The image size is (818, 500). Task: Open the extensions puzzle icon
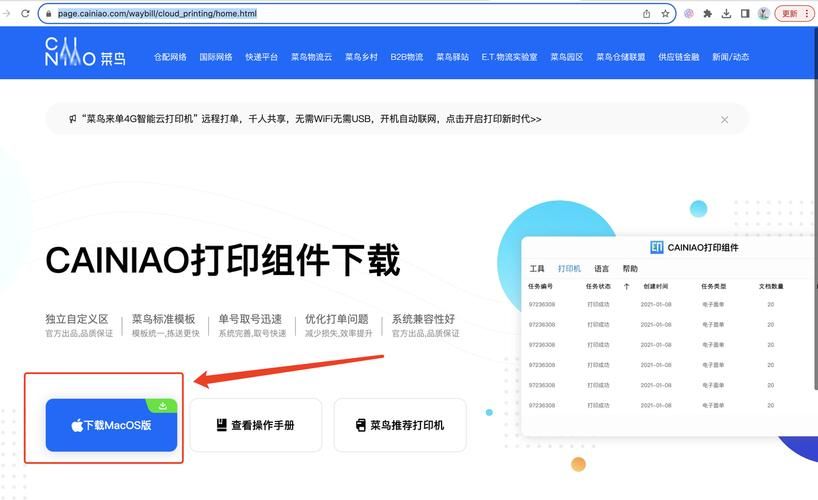coord(707,14)
